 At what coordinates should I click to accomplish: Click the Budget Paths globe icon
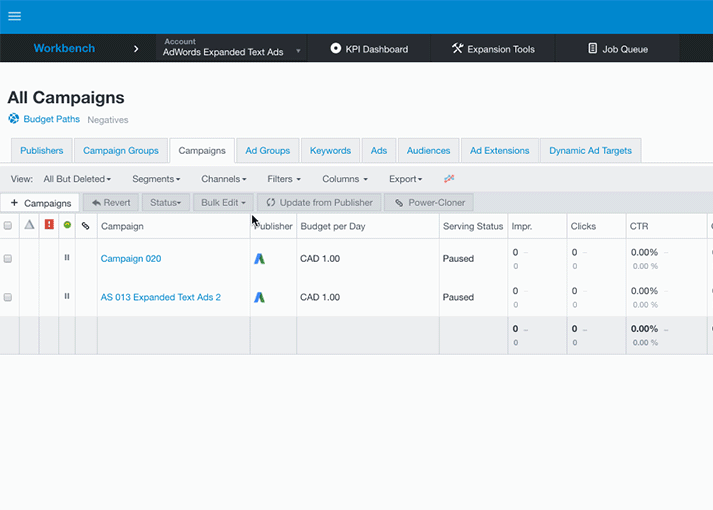(14, 119)
